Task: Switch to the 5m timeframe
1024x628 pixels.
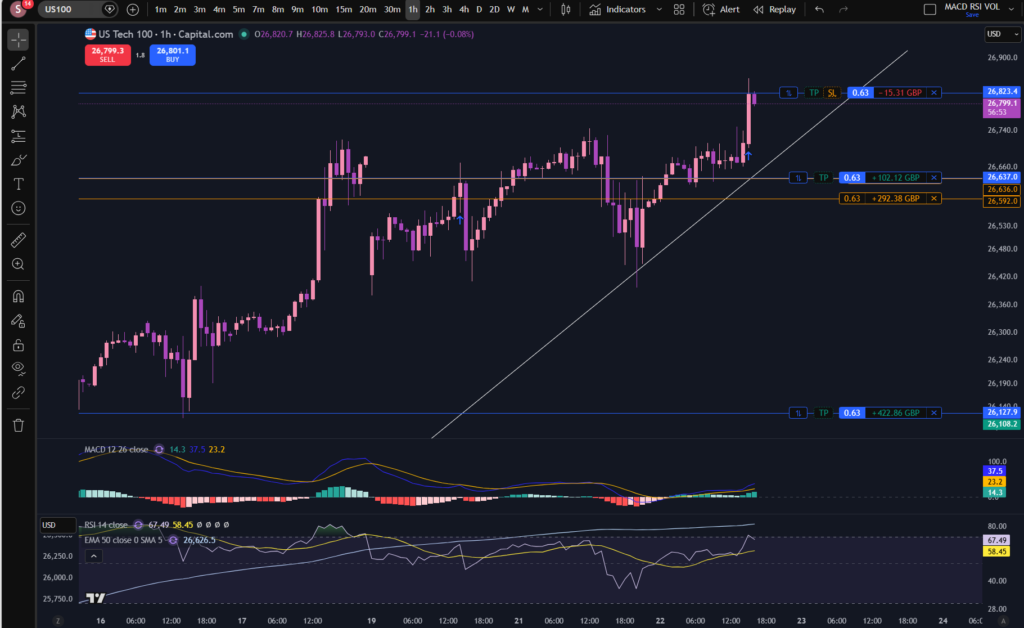Action: tap(238, 10)
